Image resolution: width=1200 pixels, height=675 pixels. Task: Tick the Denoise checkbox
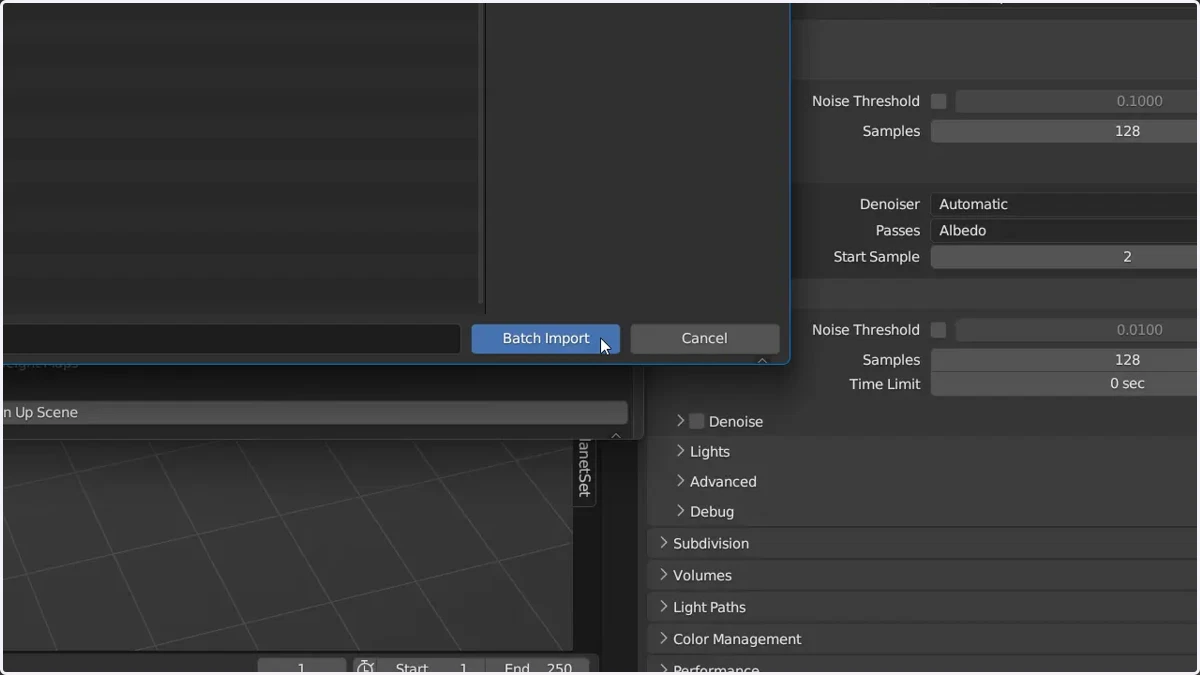tap(697, 422)
